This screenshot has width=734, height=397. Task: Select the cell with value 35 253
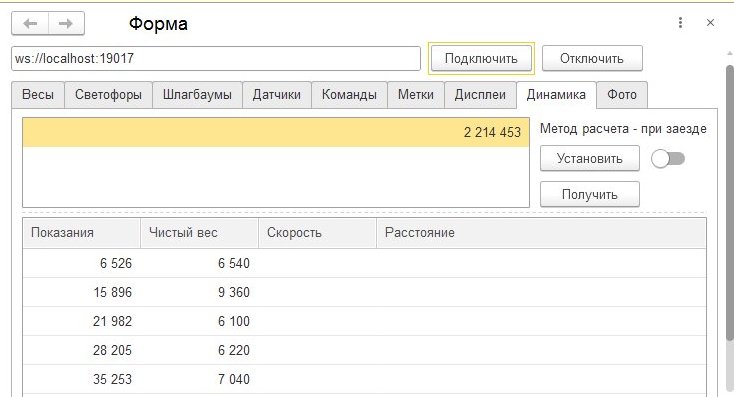[81, 379]
